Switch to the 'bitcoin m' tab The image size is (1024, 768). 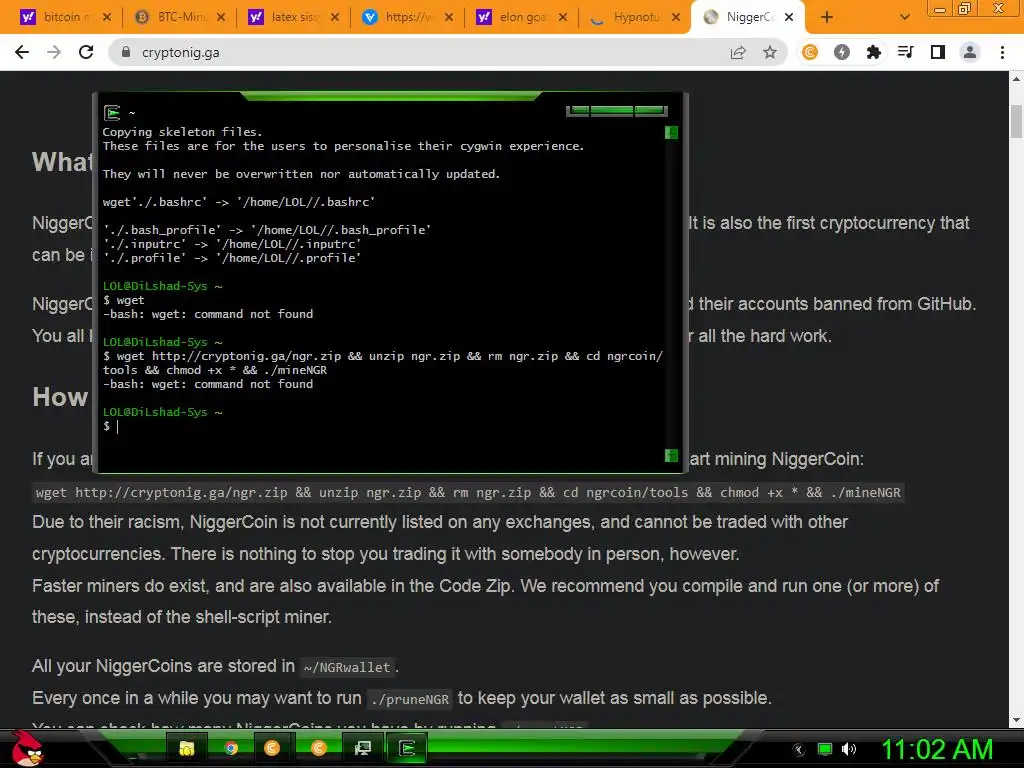pyautogui.click(x=63, y=17)
